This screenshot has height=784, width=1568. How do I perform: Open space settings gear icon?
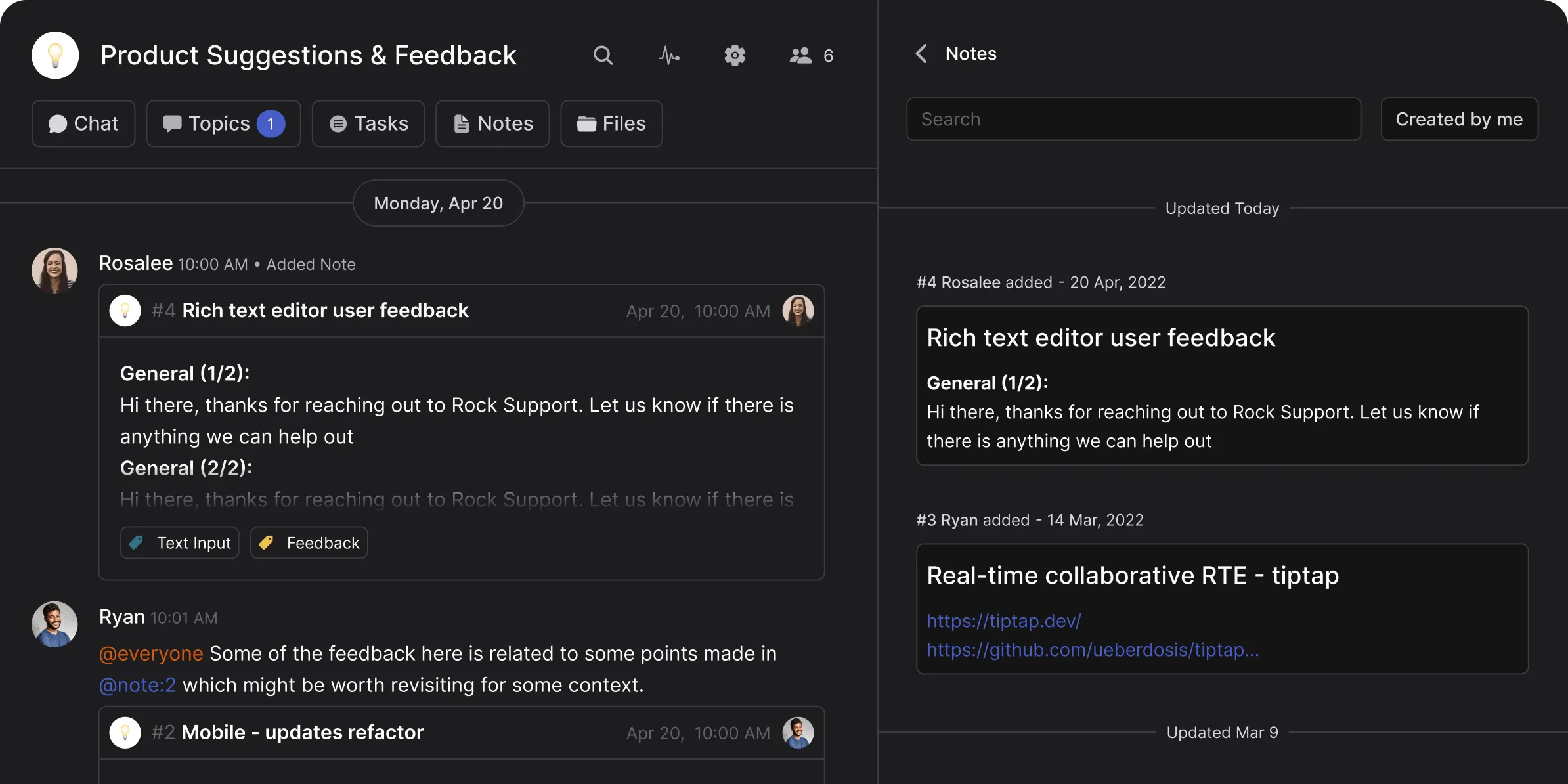735,55
